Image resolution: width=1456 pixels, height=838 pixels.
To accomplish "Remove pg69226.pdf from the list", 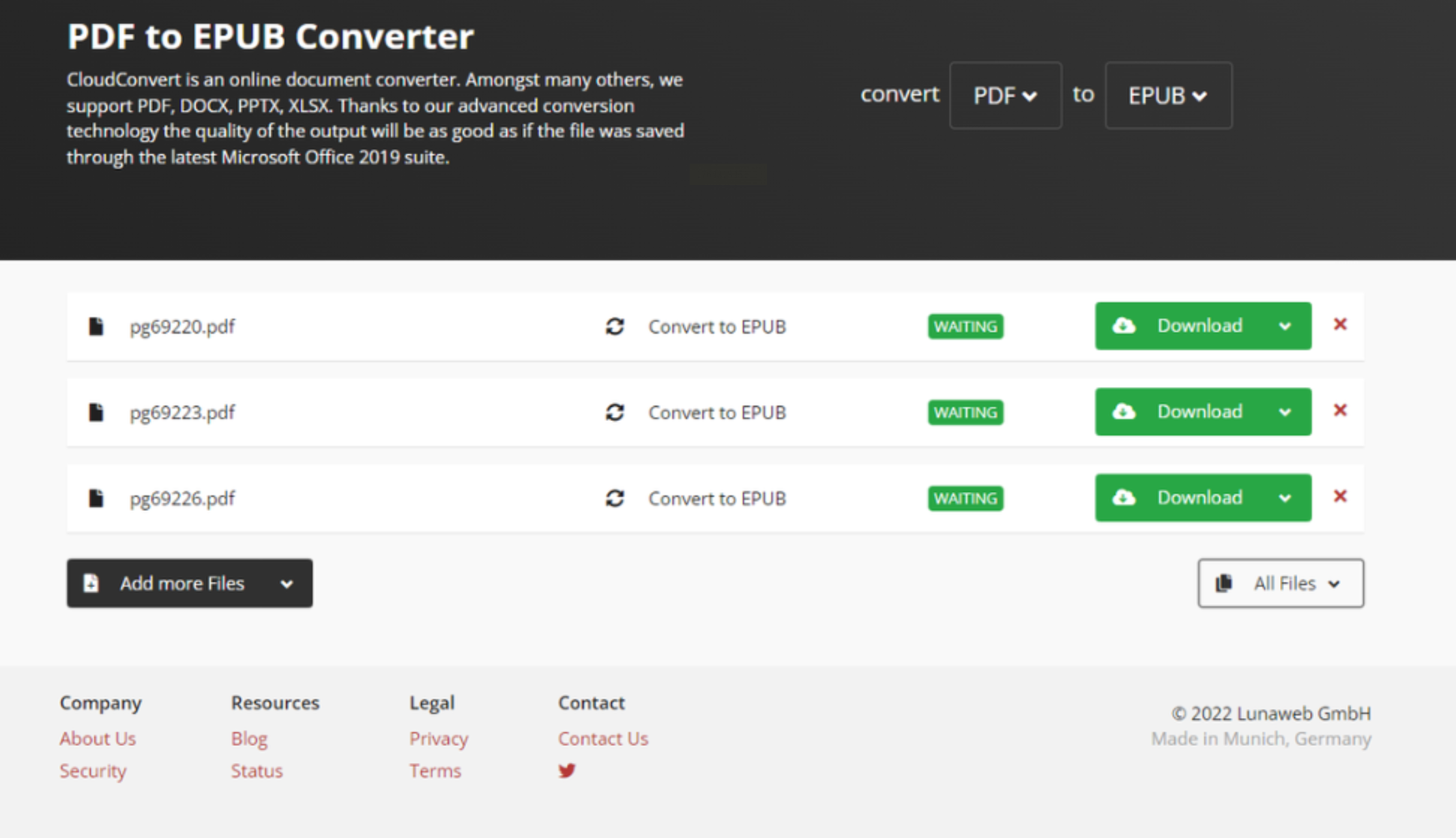I will 1340,497.
